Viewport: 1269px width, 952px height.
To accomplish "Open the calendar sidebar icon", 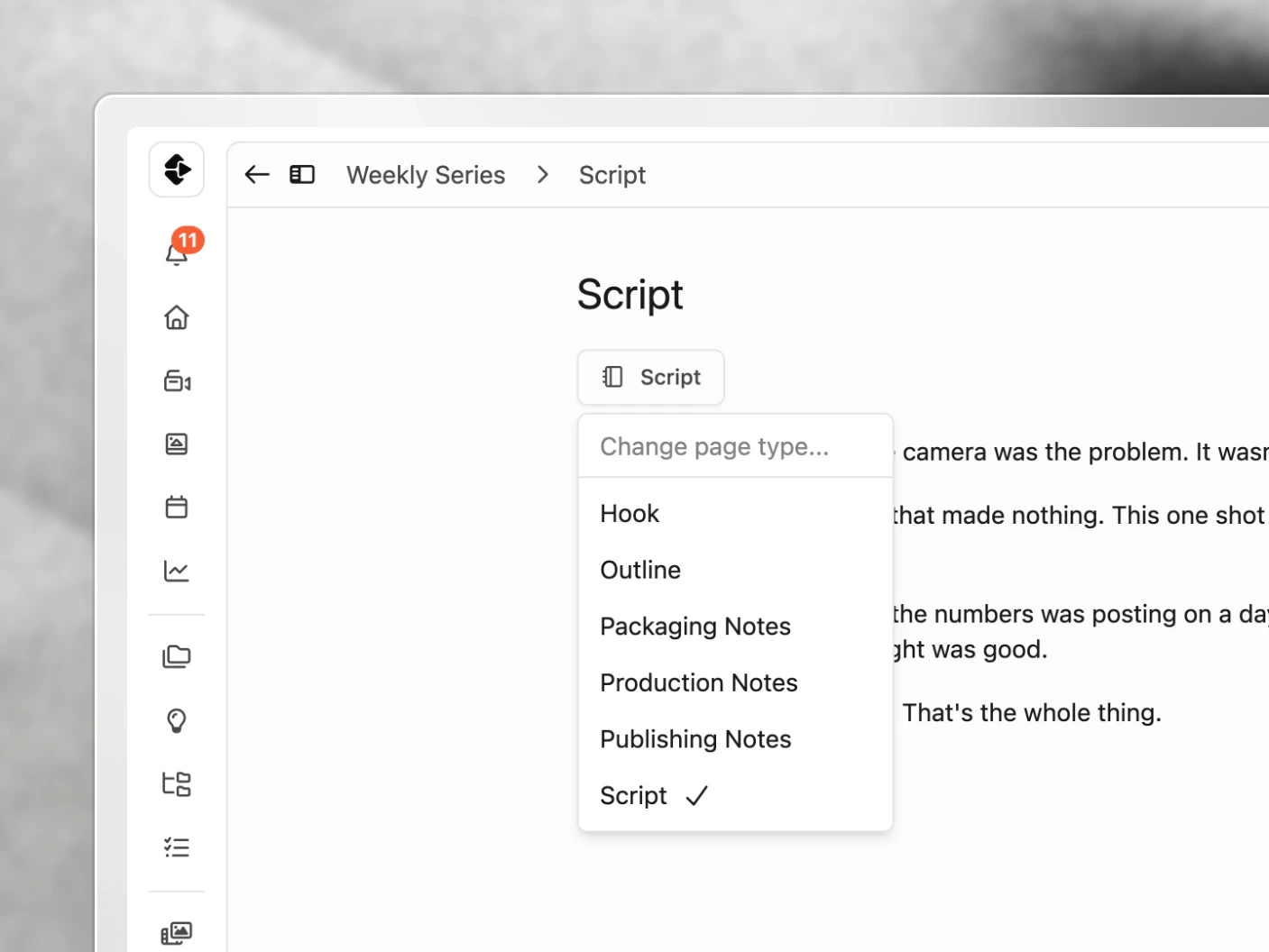I will coord(177,507).
